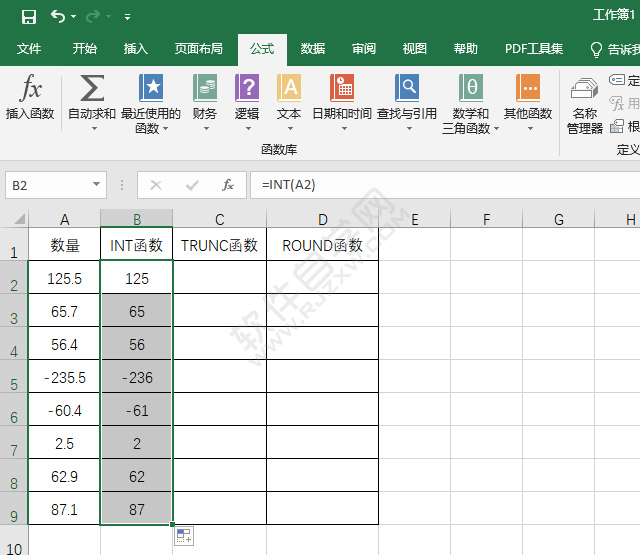This screenshot has width=640, height=555.
Task: Open the Text functions icon
Action: [289, 90]
